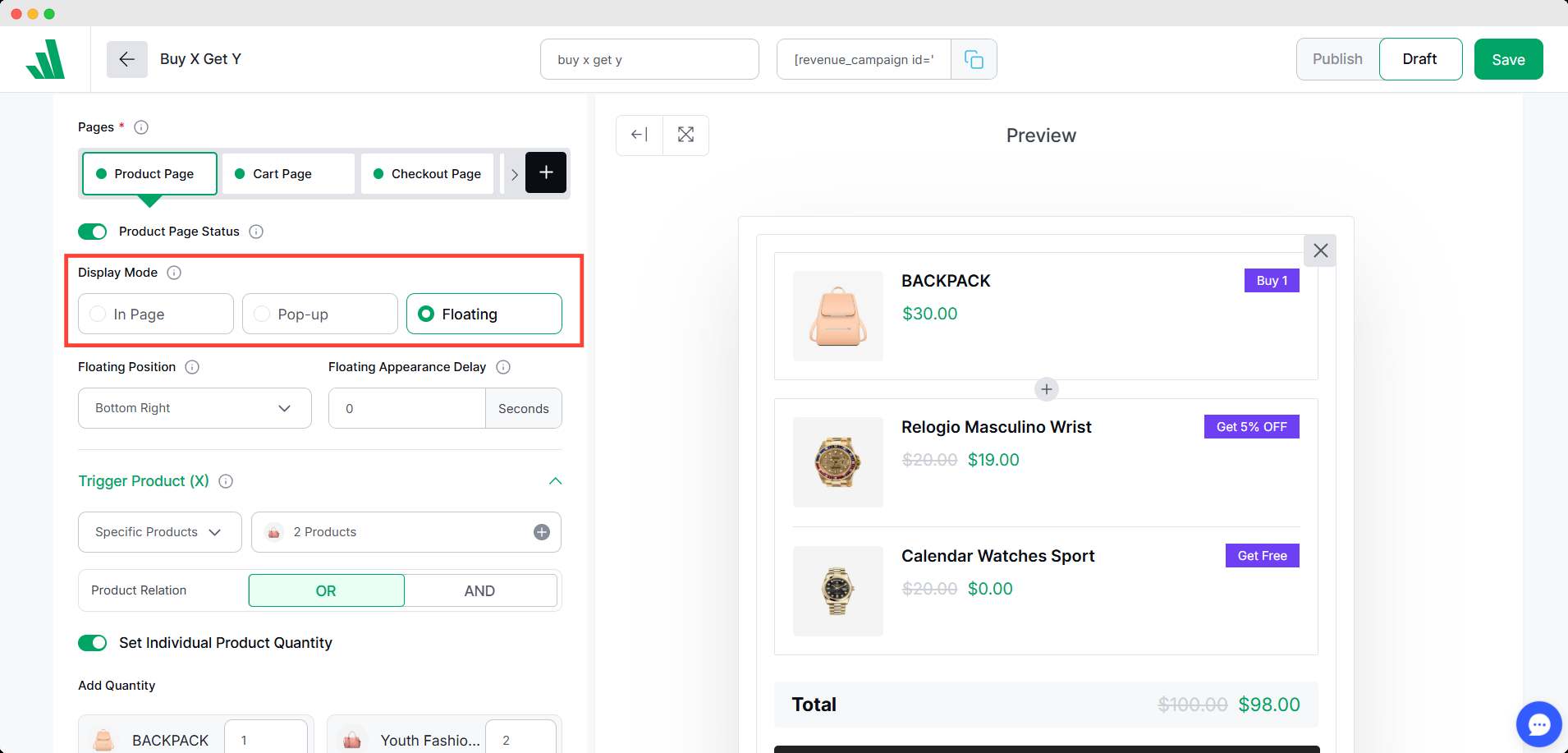1568x753 pixels.
Task: Select In Page display mode
Action: pos(156,314)
